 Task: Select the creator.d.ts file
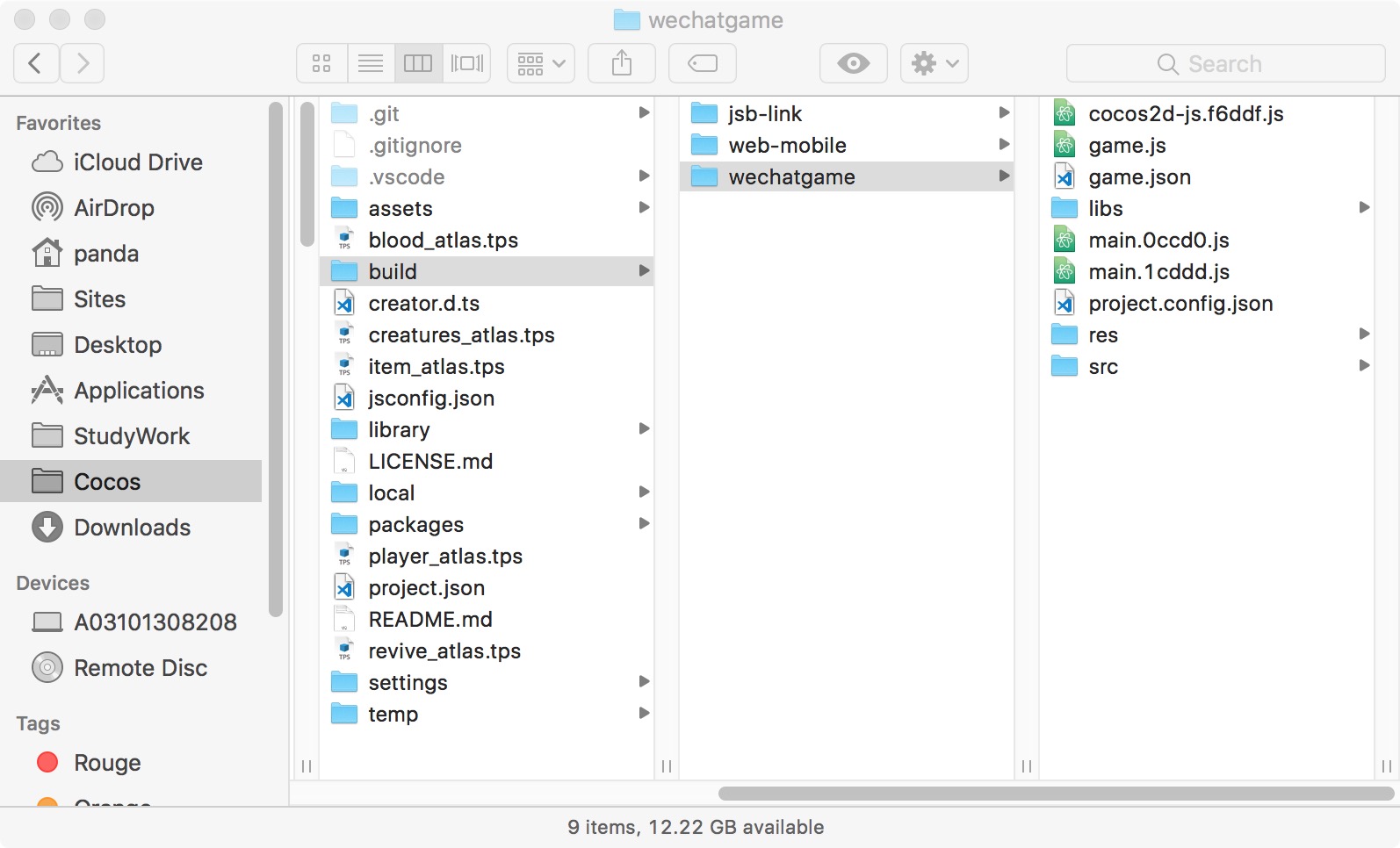(x=487, y=303)
